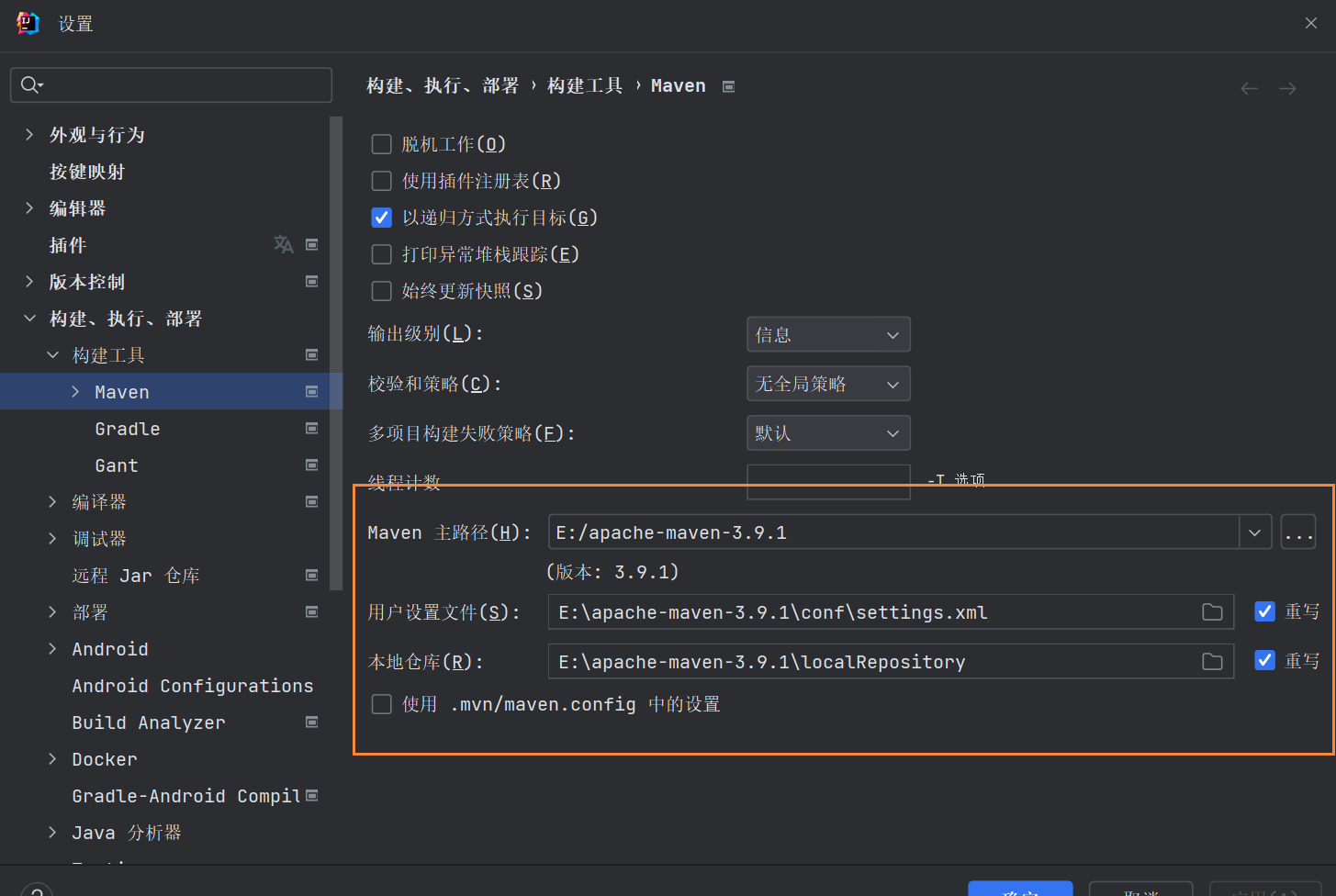This screenshot has width=1336, height=896.
Task: Select Gant in settings tree
Action: 117,465
